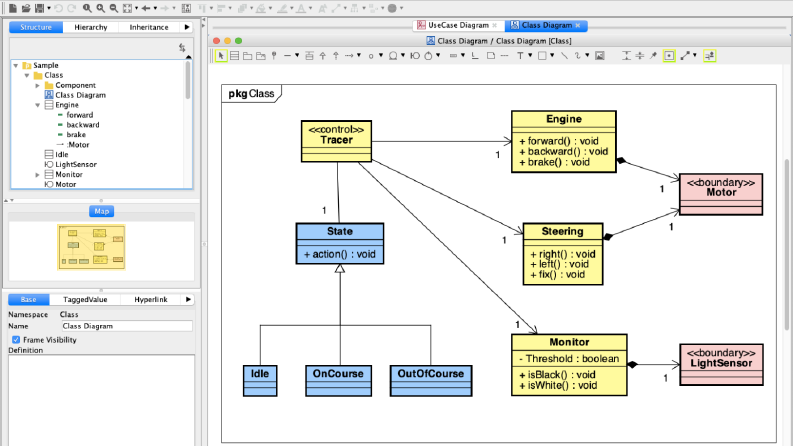Screen dimensions: 793x446
Task: Open dropdown next to Text tool
Action: (530, 56)
